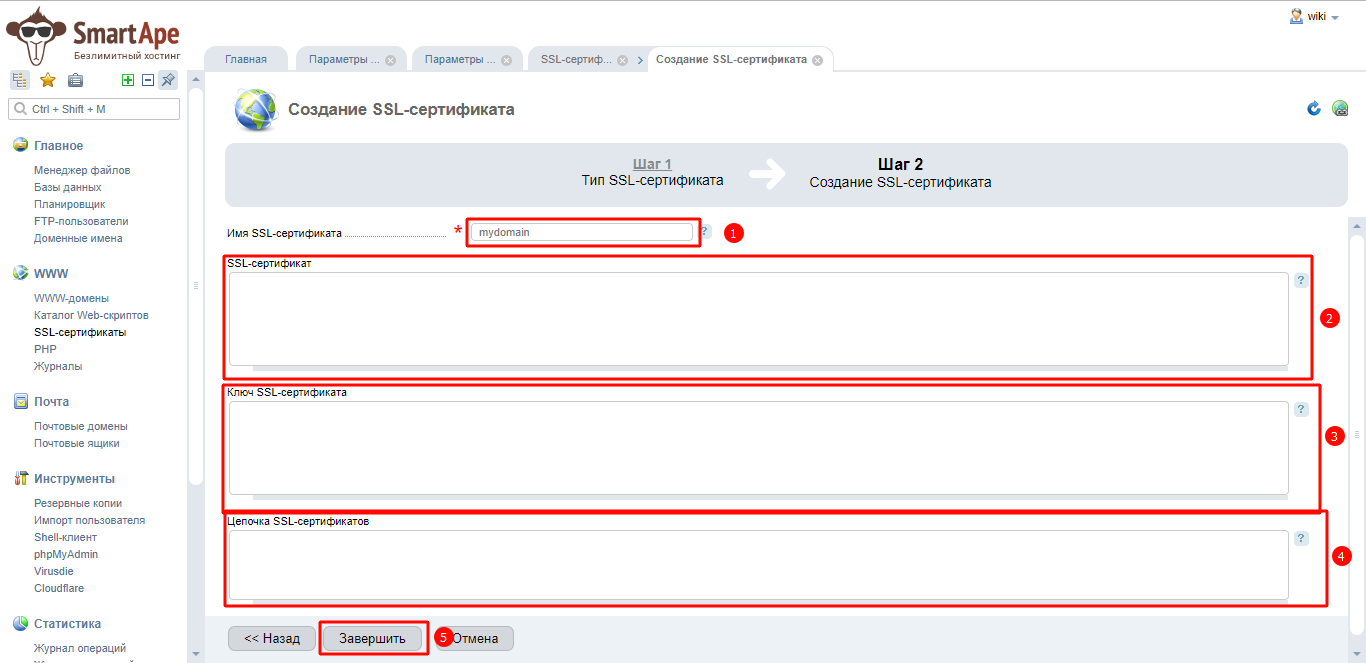Toggle the sidebar pin icon
Viewport: 1366px width, 663px height.
(168, 81)
